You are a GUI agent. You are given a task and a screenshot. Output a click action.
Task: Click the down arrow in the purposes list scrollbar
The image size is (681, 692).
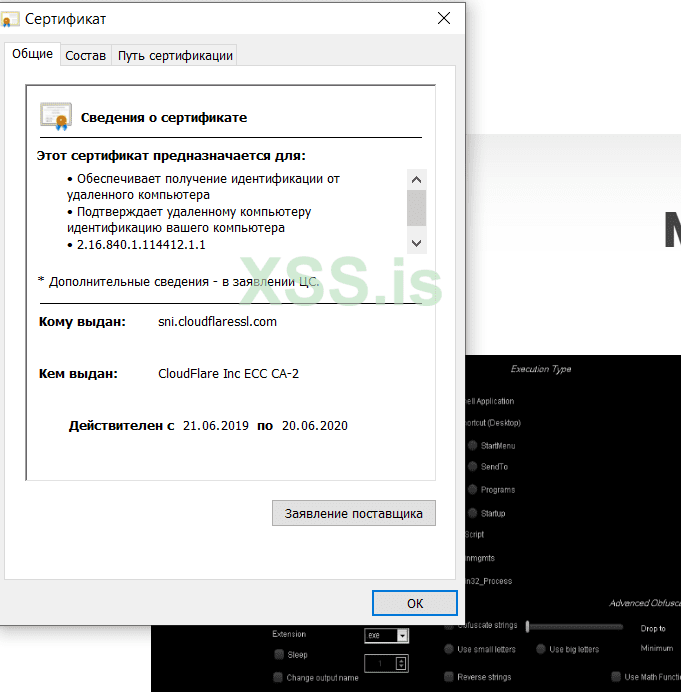pos(416,243)
